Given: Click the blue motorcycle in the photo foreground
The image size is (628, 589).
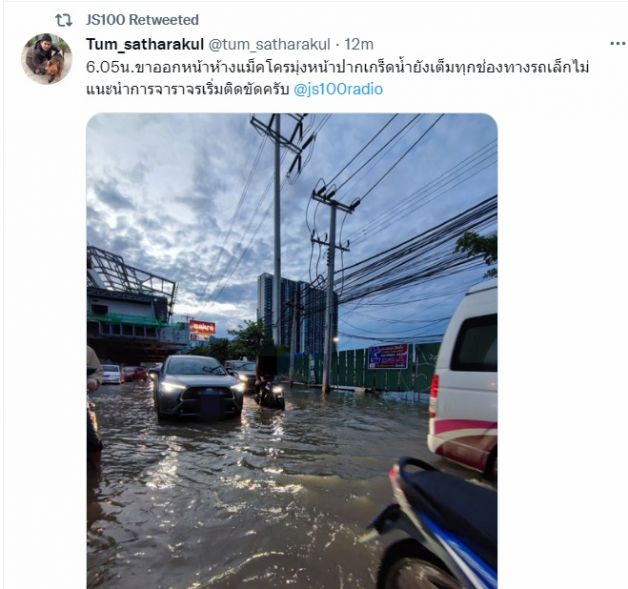Looking at the screenshot, I should coord(437,525).
